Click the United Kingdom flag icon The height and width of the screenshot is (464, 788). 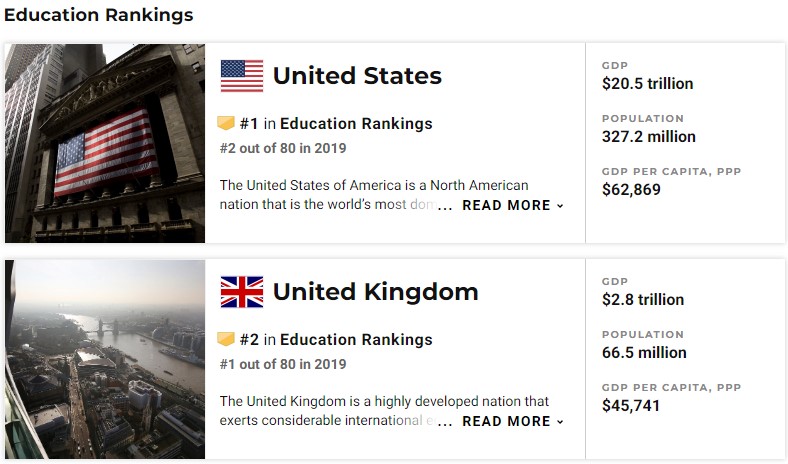click(242, 292)
